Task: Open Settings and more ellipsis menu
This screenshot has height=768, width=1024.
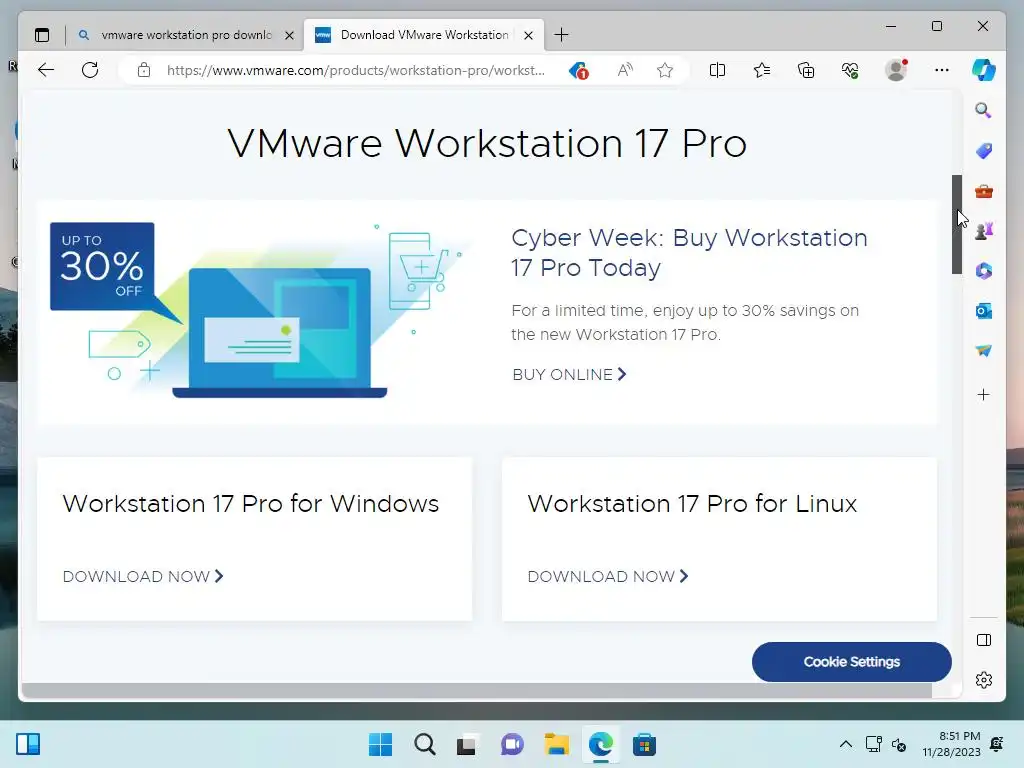Action: [942, 70]
